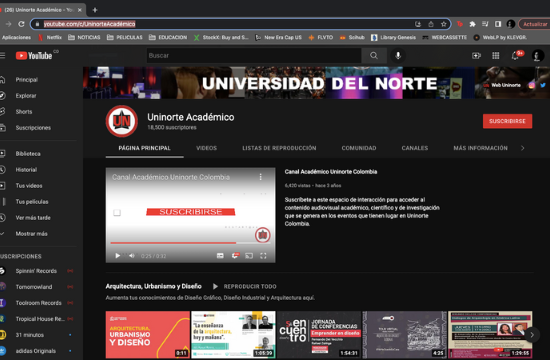This screenshot has width=550, height=360.
Task: Open Shorts in sidebar
Action: (x=24, y=112)
